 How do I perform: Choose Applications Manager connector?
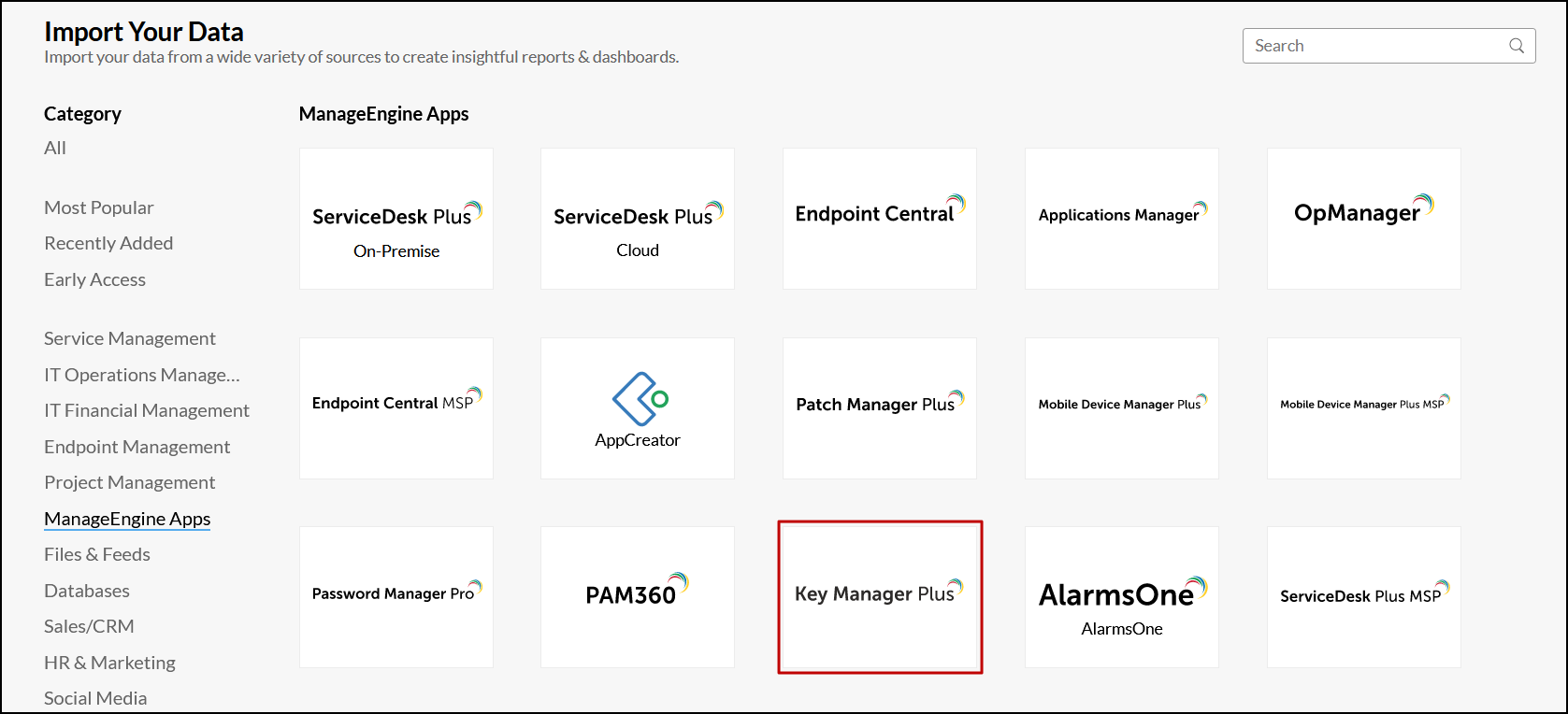[x=1122, y=219]
